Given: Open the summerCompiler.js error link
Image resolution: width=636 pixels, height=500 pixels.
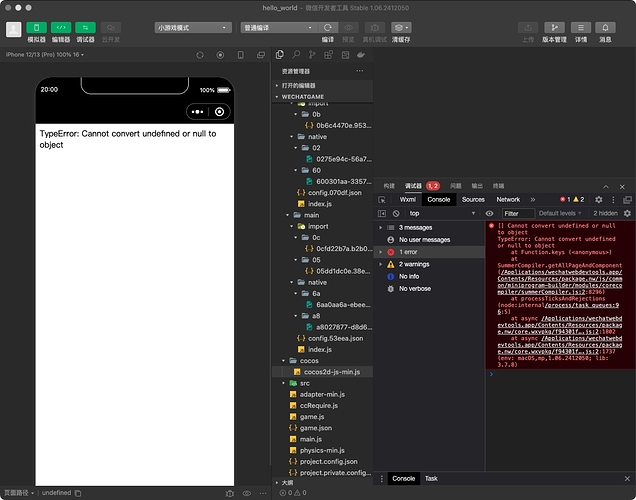Looking at the screenshot, I should point(560,282).
